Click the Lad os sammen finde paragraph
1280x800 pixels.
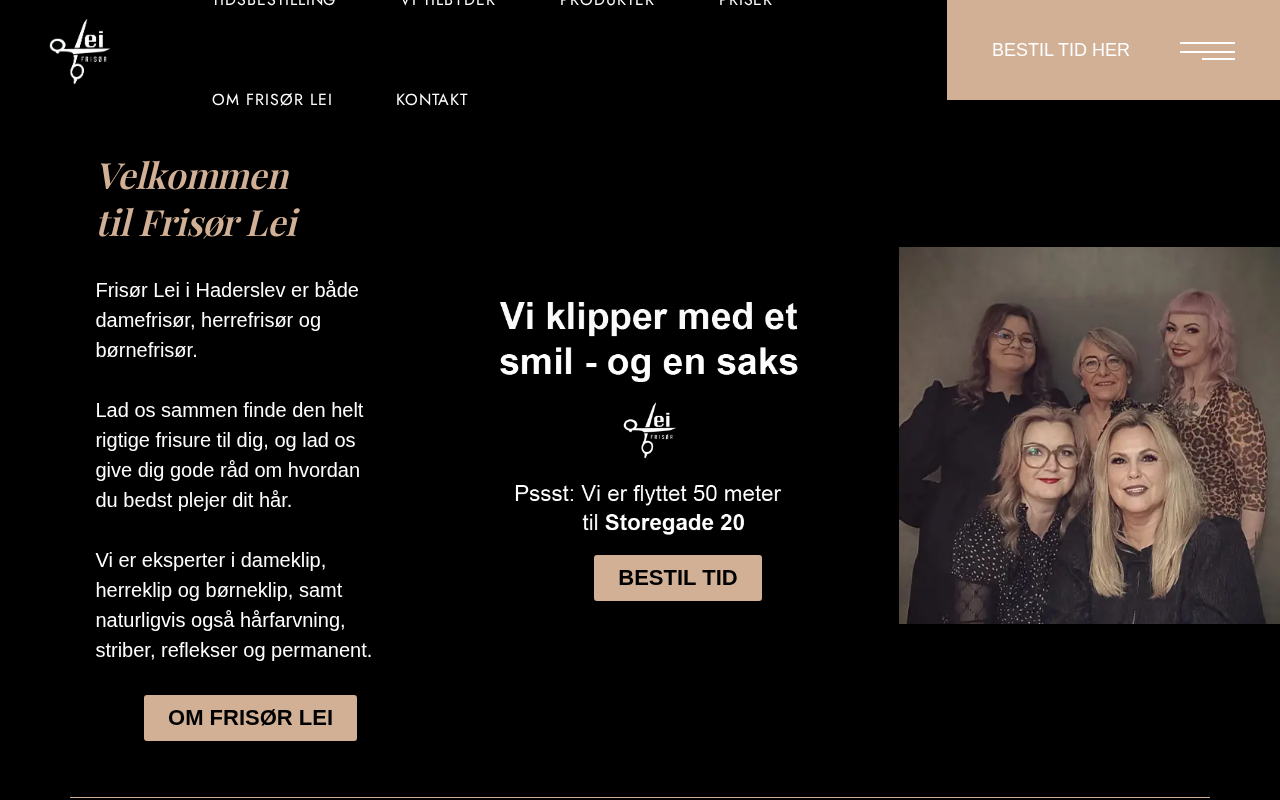click(230, 455)
